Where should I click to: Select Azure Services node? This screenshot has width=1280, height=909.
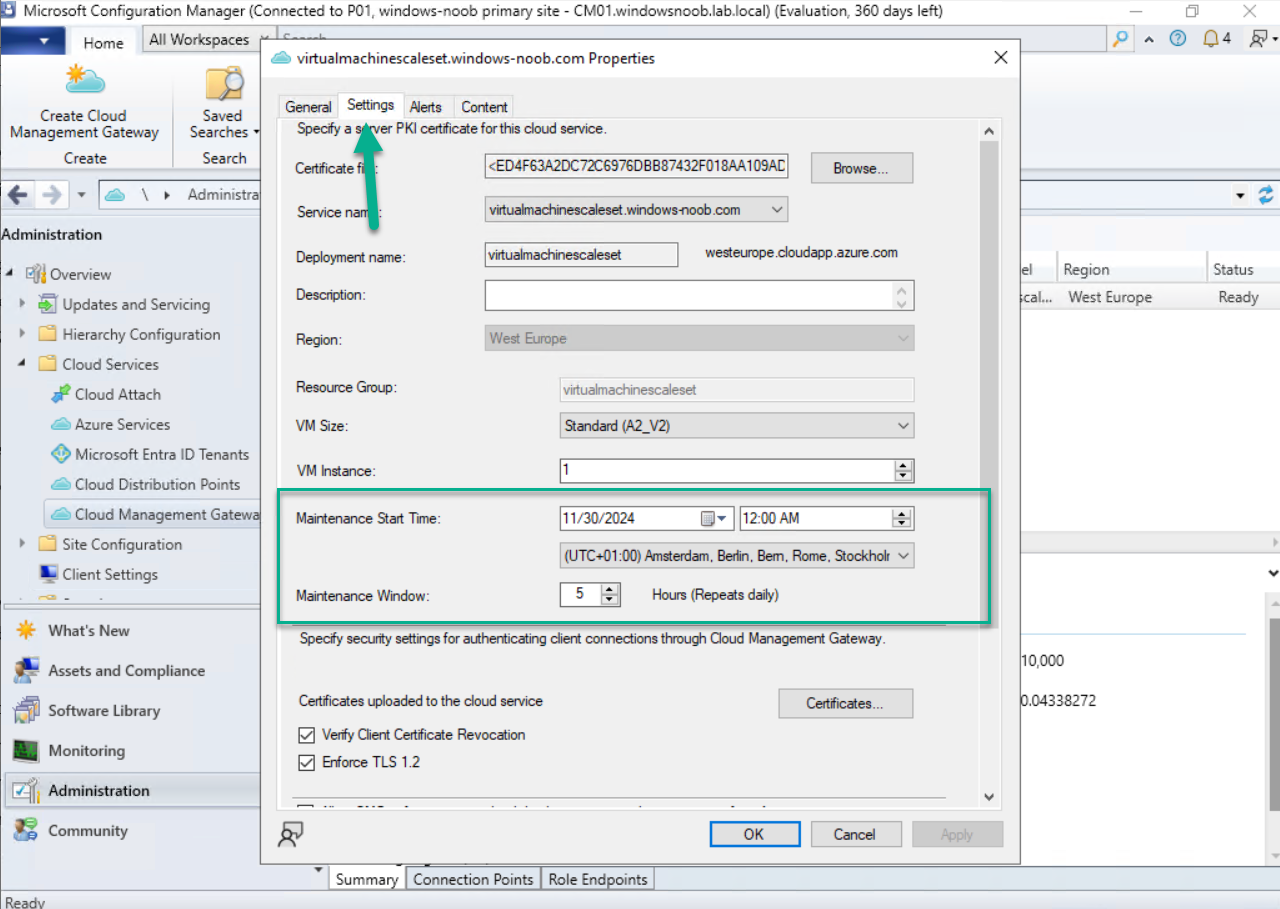click(122, 424)
